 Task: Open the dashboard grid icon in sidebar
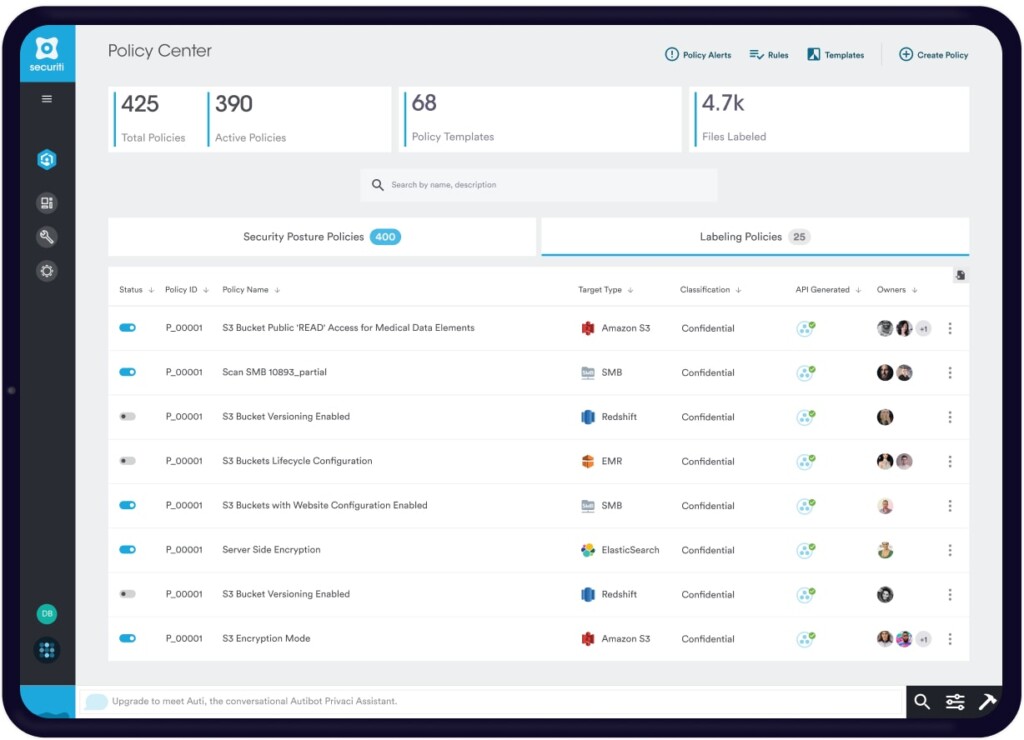coord(46,202)
